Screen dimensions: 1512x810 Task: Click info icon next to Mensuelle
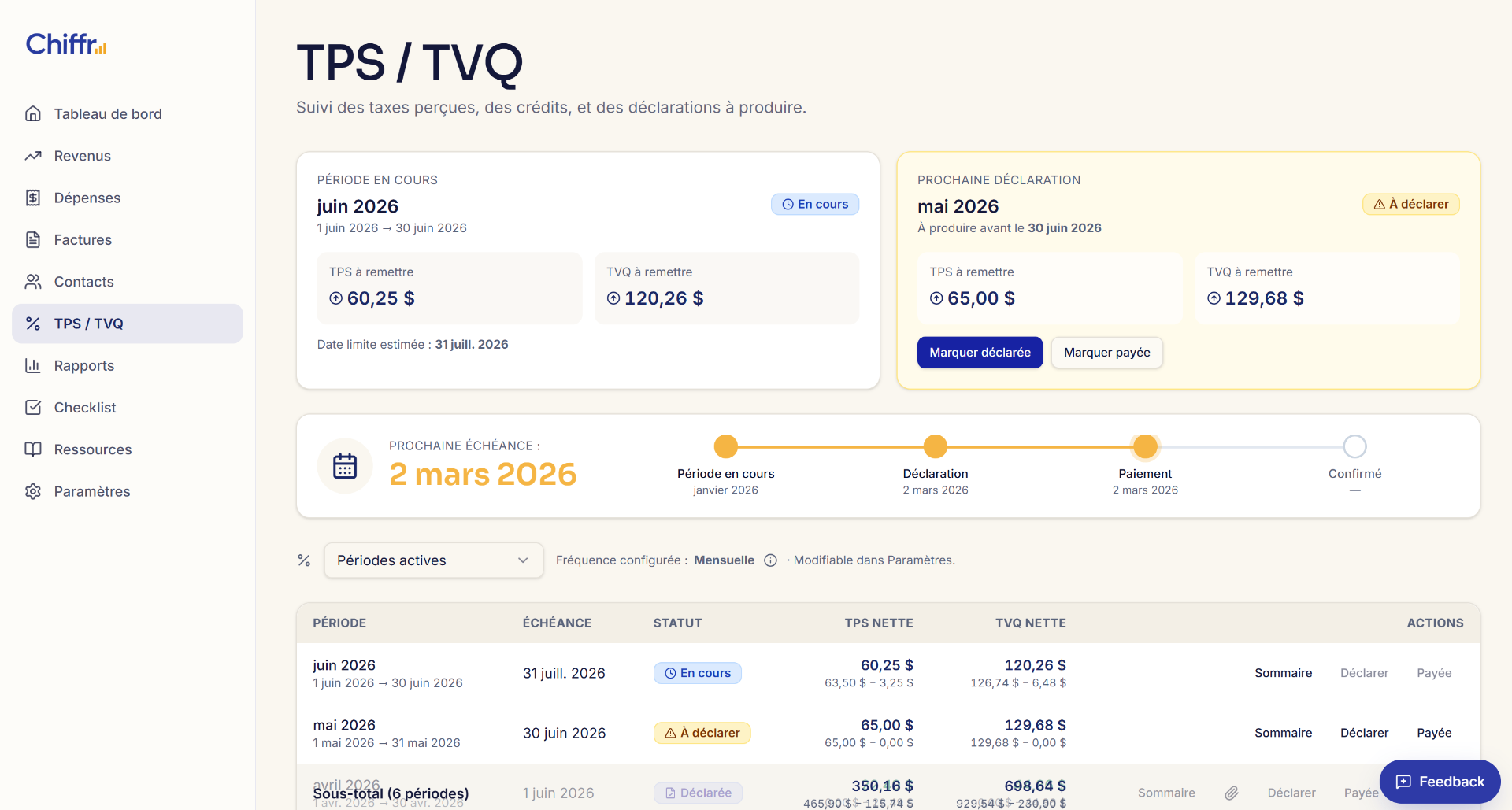(x=771, y=560)
